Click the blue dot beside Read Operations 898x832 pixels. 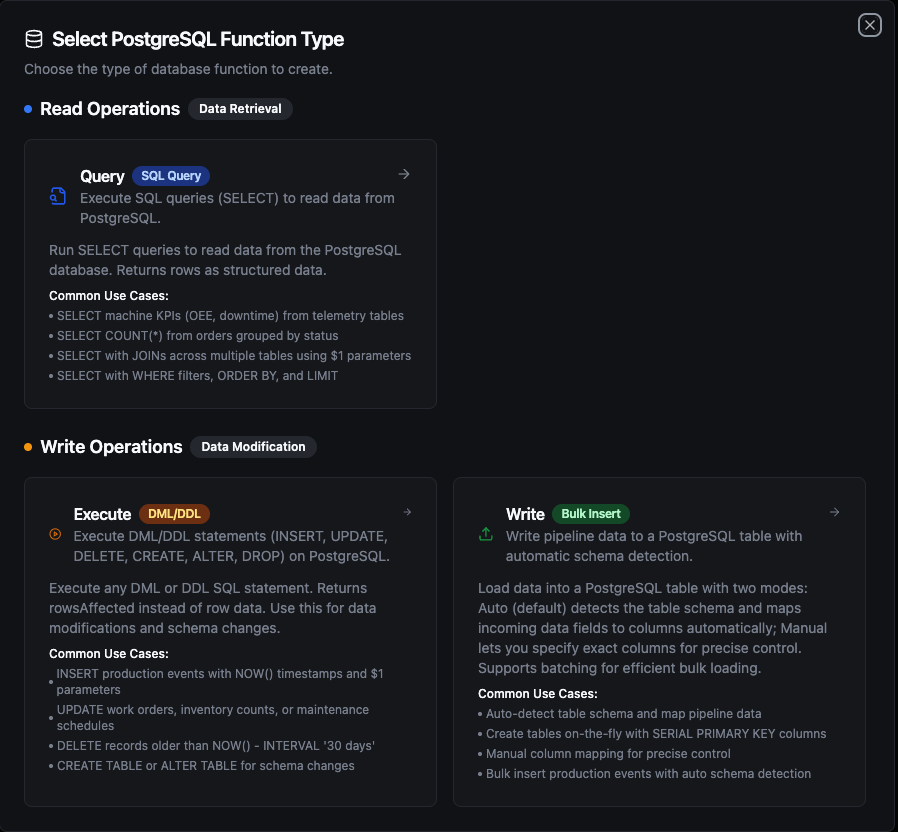pos(28,109)
